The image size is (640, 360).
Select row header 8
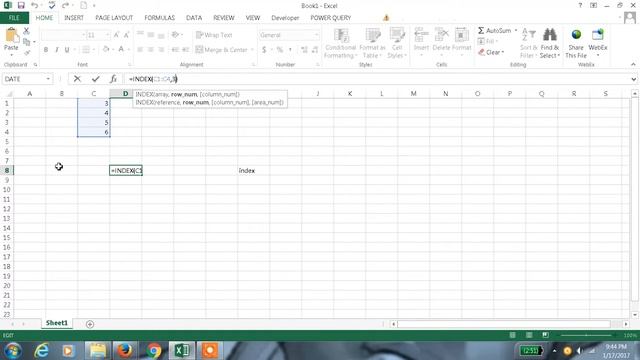[7, 171]
